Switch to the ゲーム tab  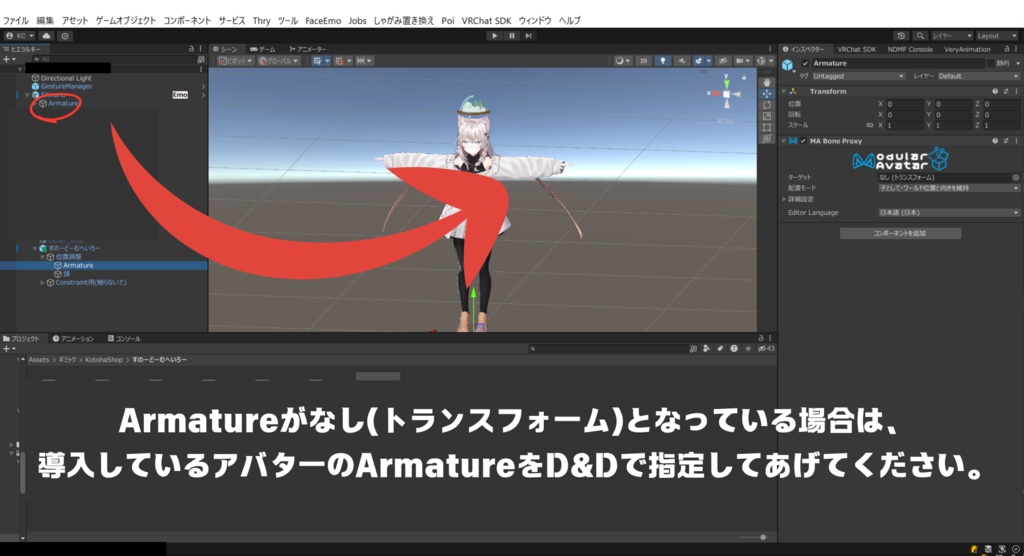coord(263,49)
